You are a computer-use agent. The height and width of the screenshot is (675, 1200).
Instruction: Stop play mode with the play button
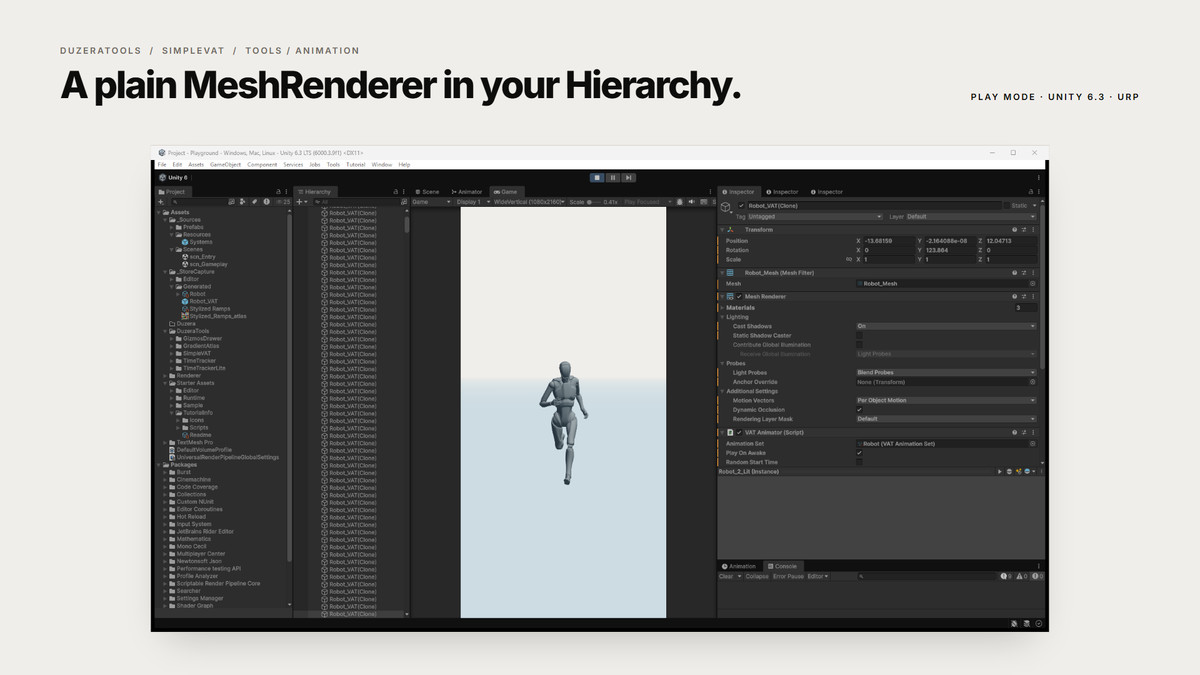[597, 177]
